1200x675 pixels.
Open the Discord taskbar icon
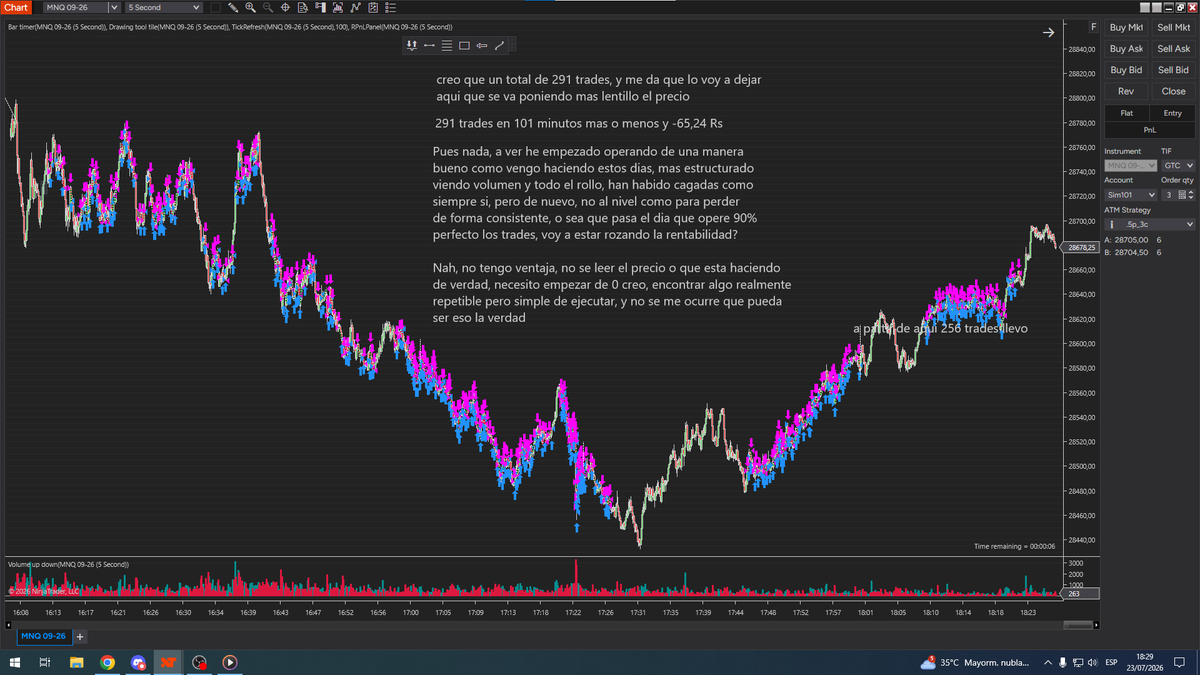[138, 662]
